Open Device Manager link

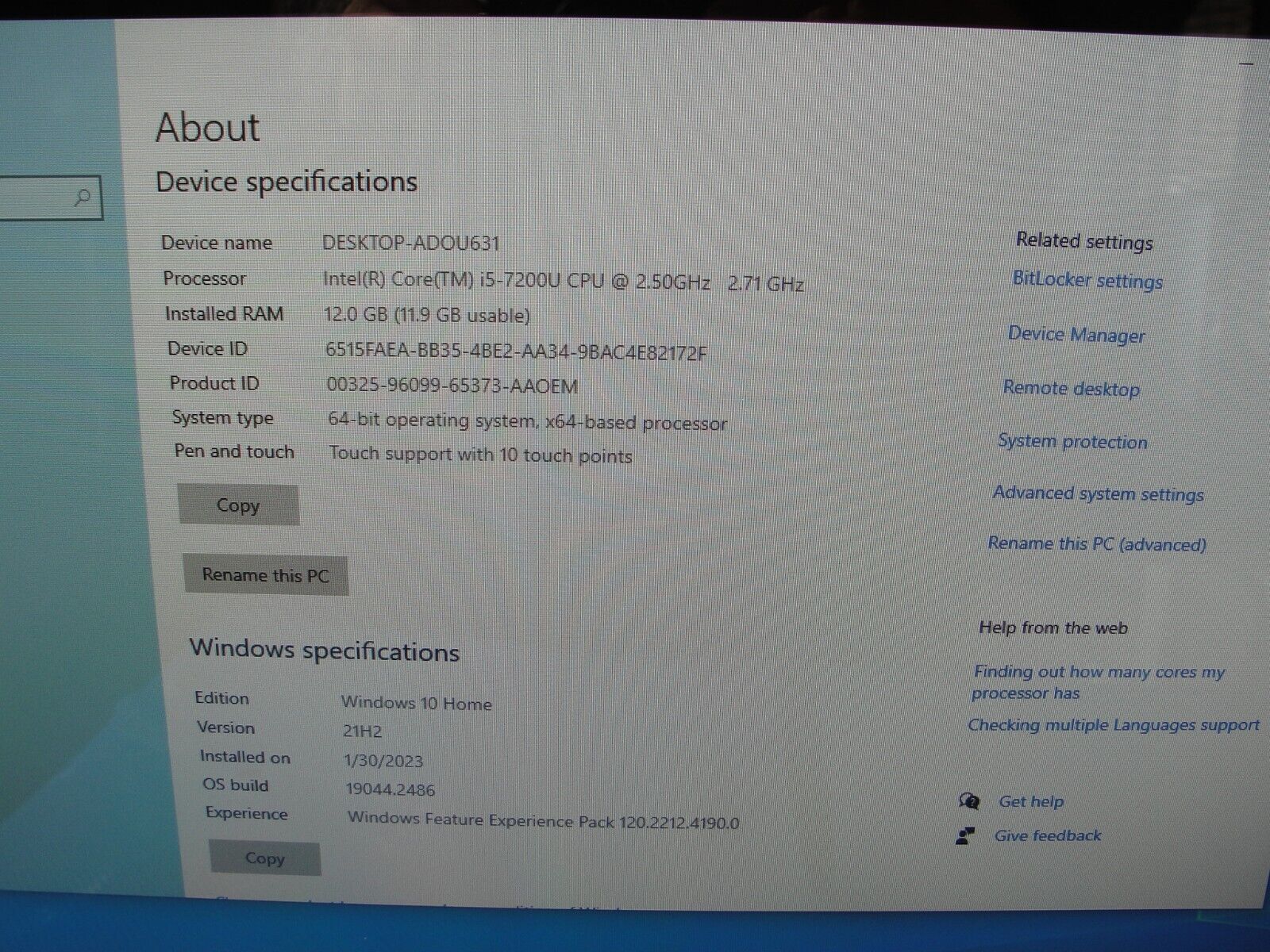tap(1076, 335)
